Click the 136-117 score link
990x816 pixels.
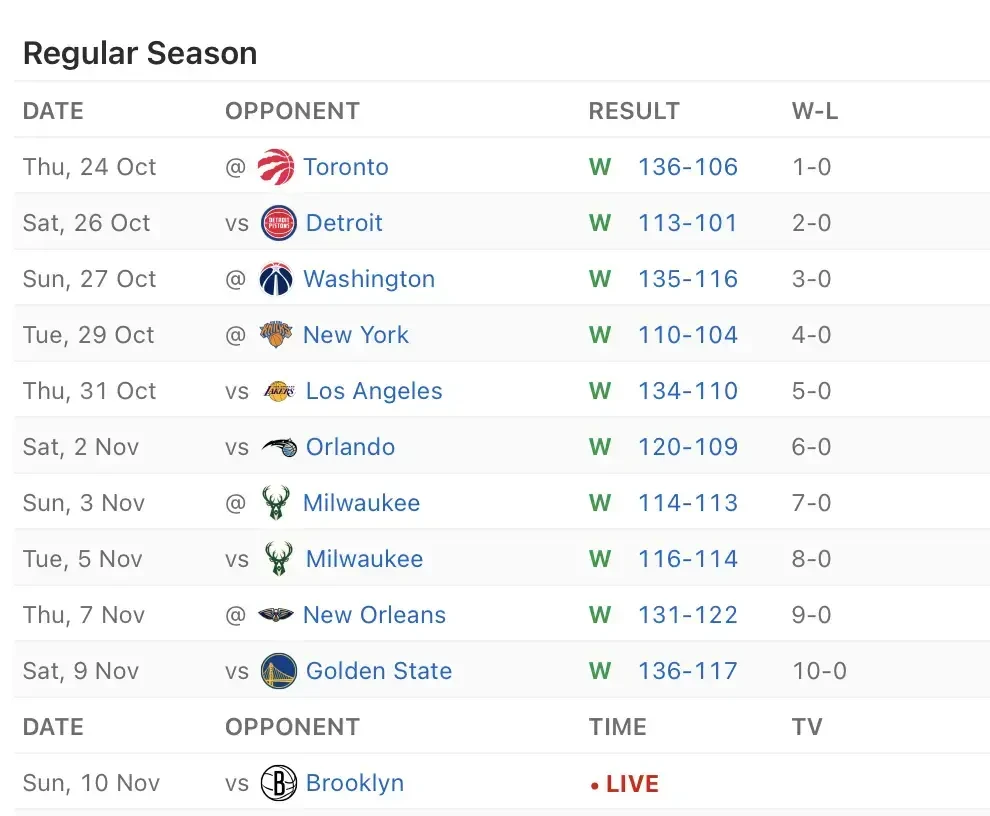[688, 671]
